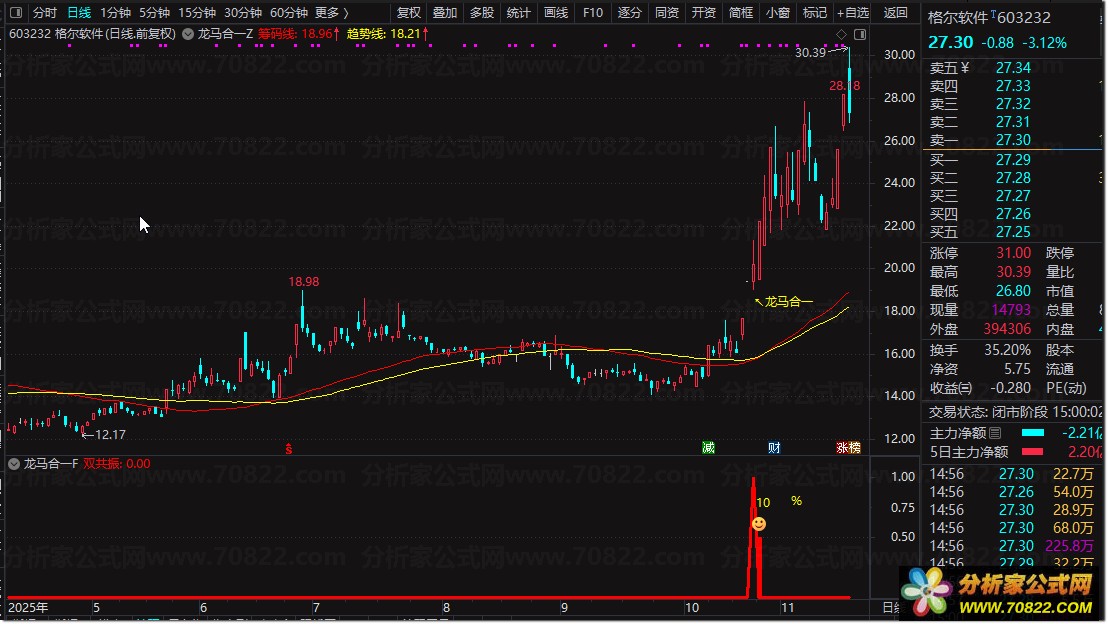This screenshot has height=624, width=1109.
Task: Switch to 15分钟 period
Action: click(197, 13)
